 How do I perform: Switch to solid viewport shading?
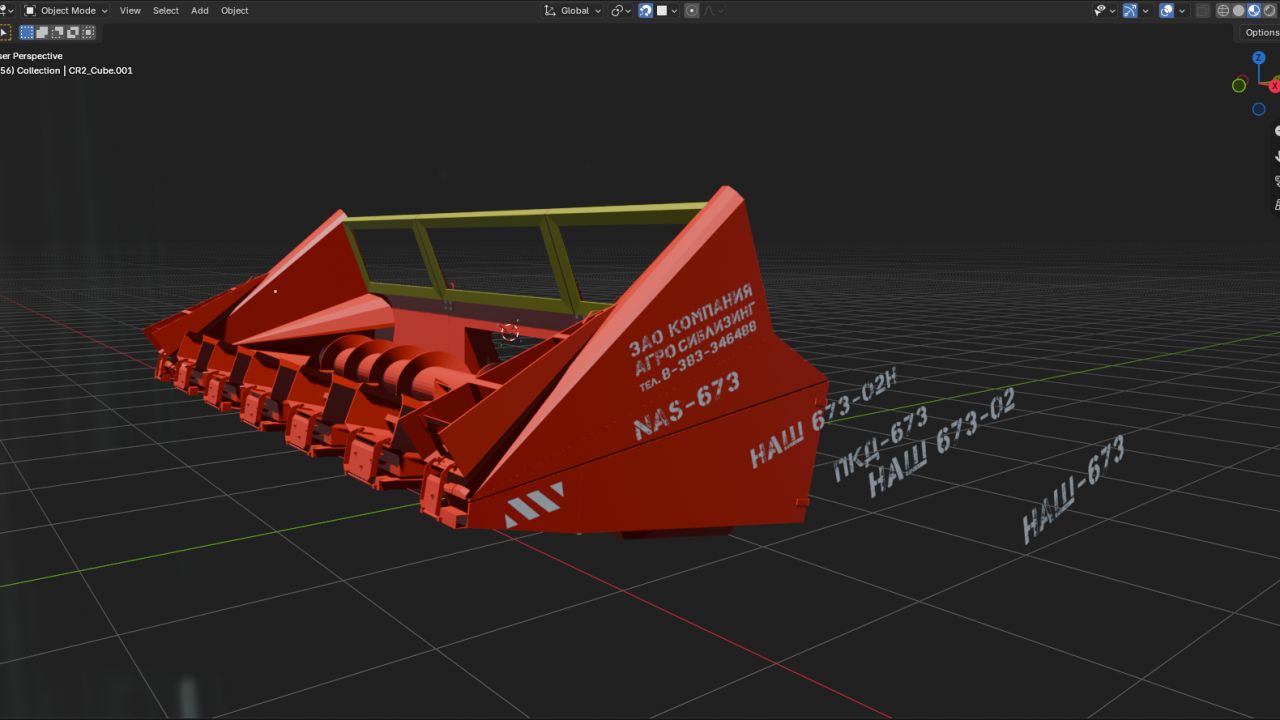(1239, 10)
